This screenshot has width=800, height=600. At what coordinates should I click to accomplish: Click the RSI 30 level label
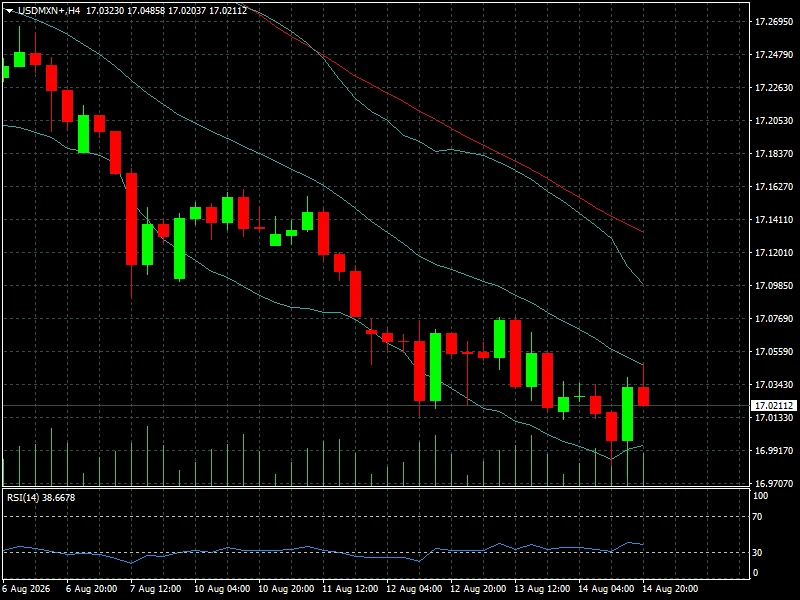click(757, 553)
